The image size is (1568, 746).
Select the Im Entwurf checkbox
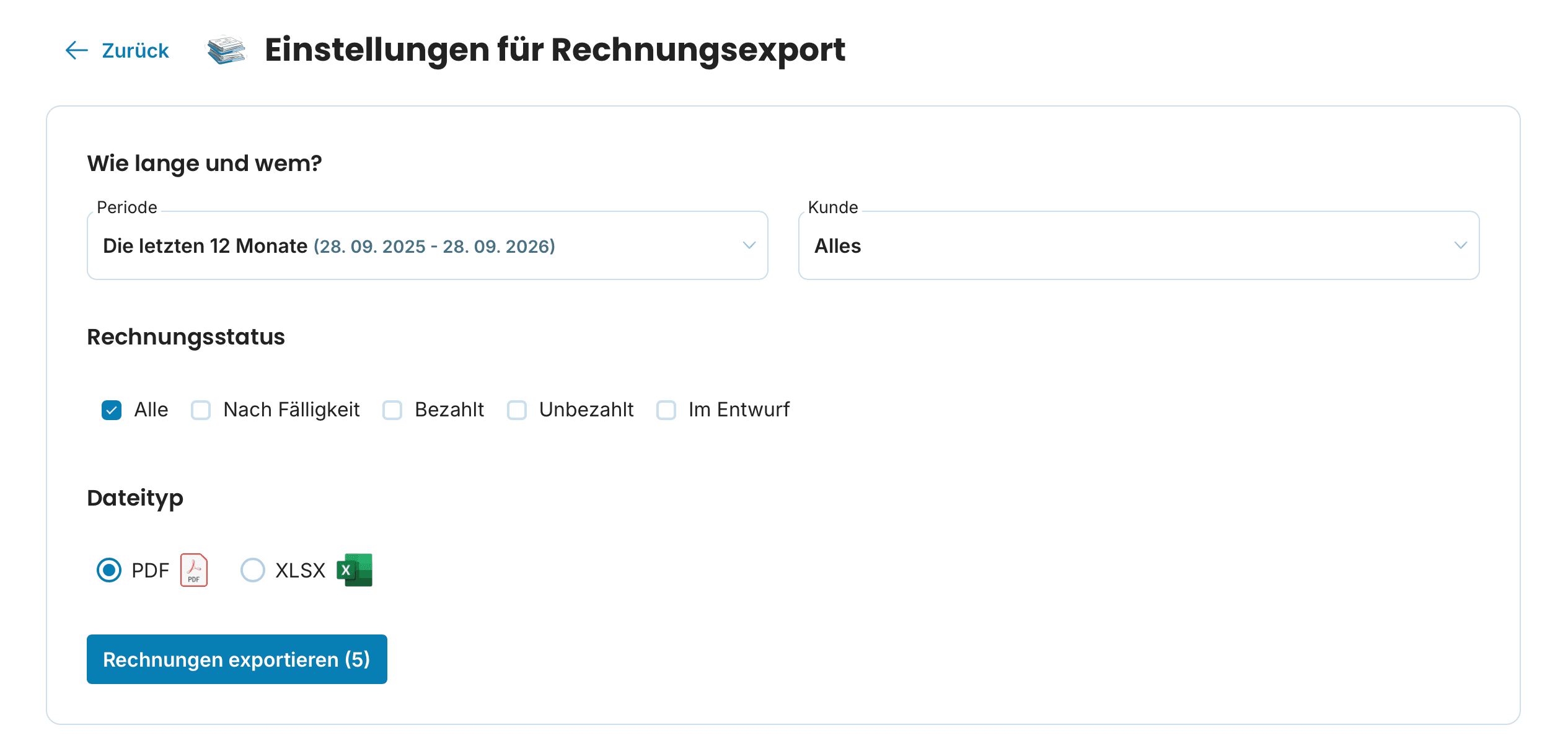tap(666, 410)
